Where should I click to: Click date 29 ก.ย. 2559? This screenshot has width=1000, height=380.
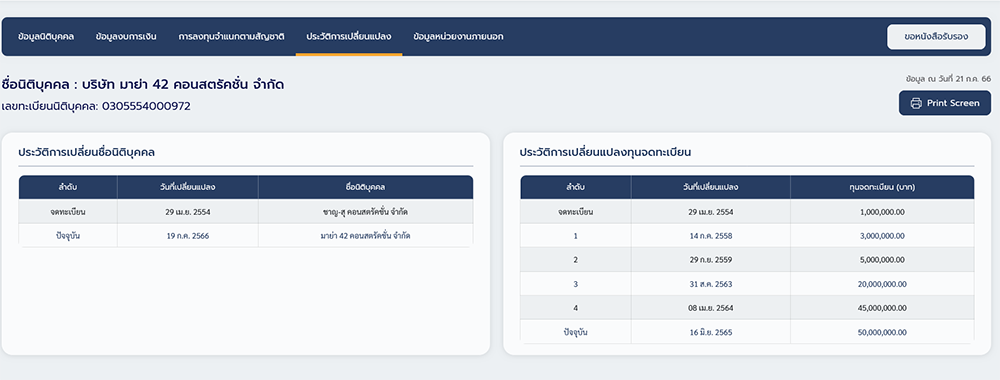[x=710, y=260]
